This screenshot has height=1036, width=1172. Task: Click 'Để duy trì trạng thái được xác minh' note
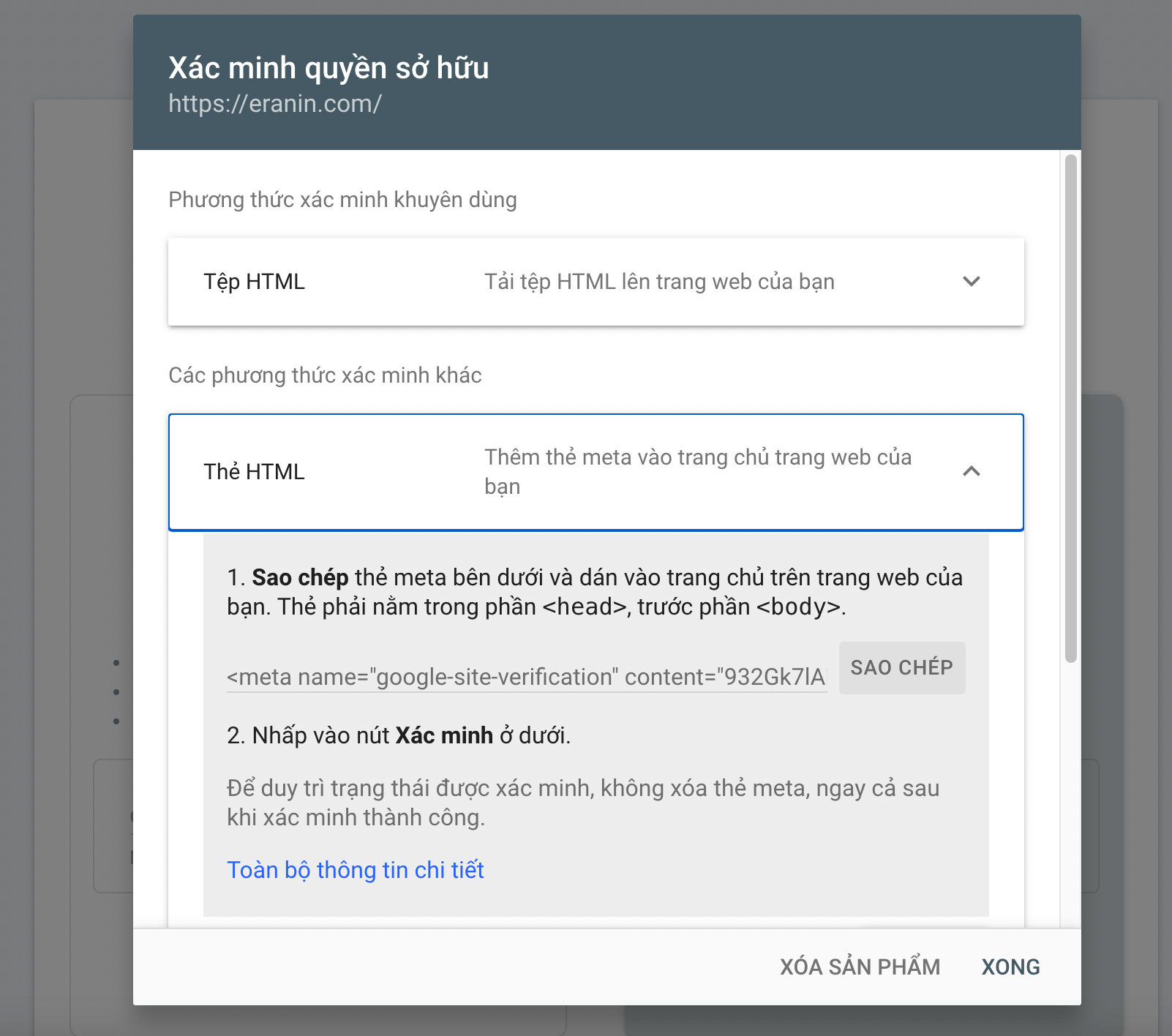[583, 803]
